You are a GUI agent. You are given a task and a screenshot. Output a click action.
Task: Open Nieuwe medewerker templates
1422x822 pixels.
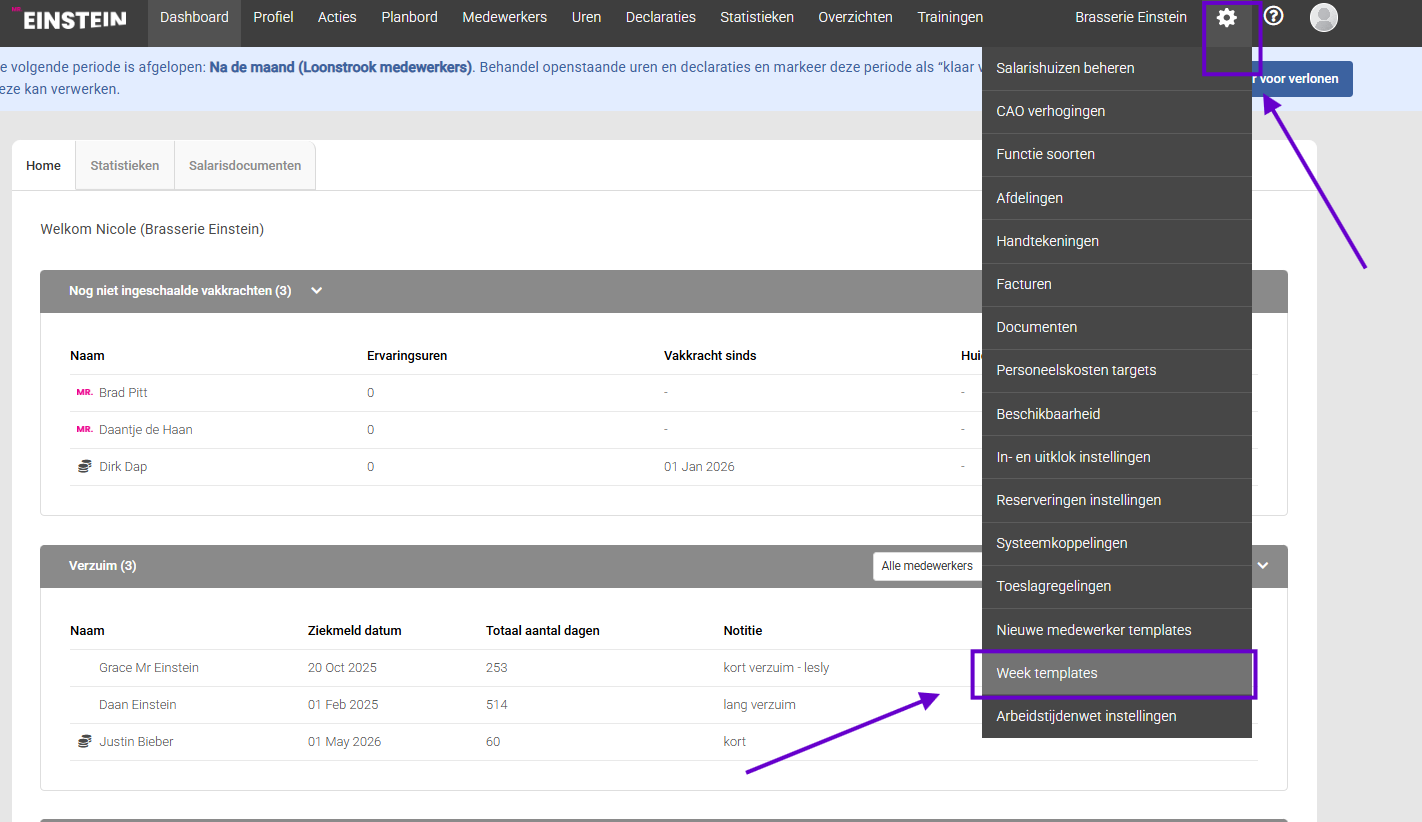pos(1117,630)
